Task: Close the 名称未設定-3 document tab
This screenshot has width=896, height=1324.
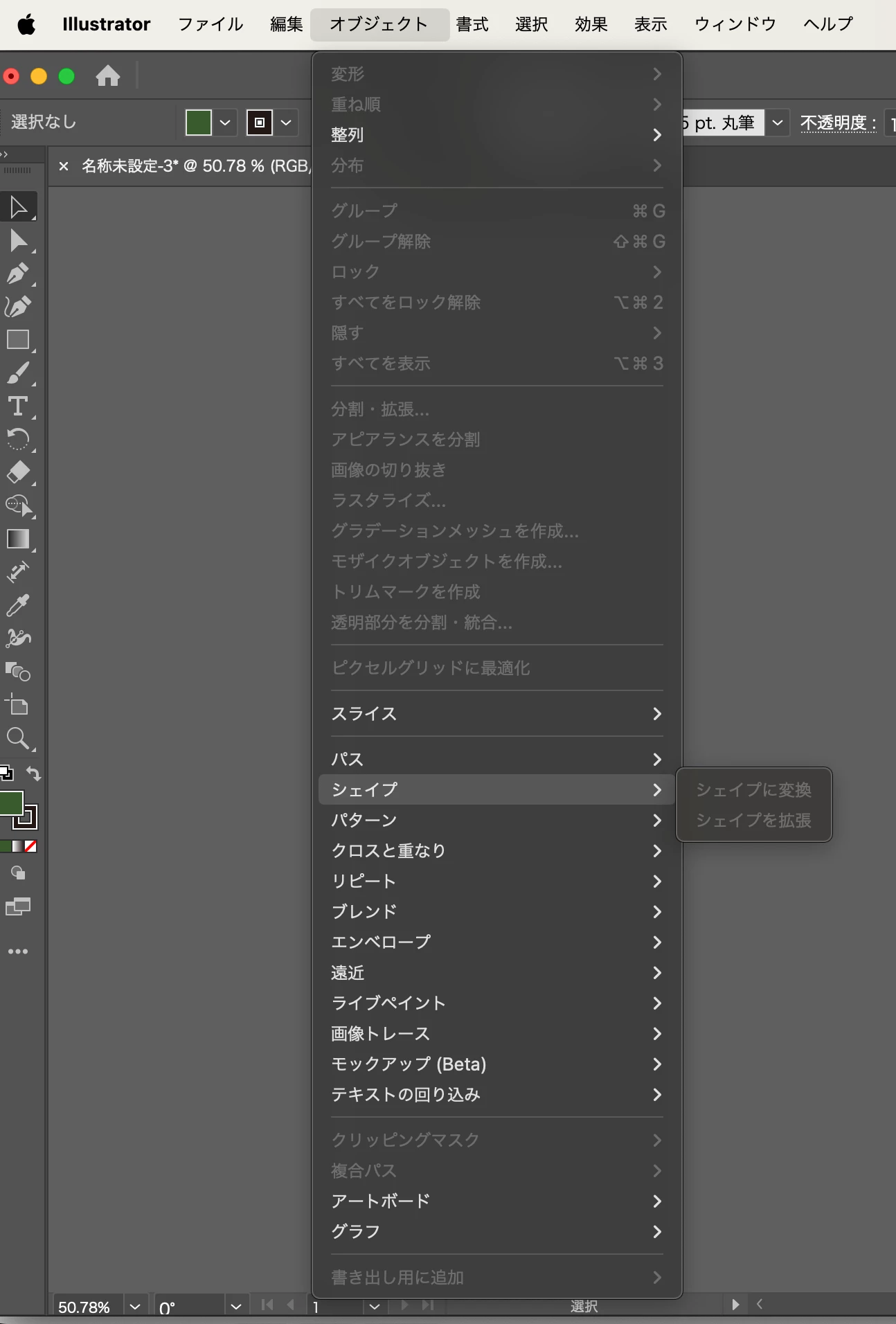Action: click(64, 166)
